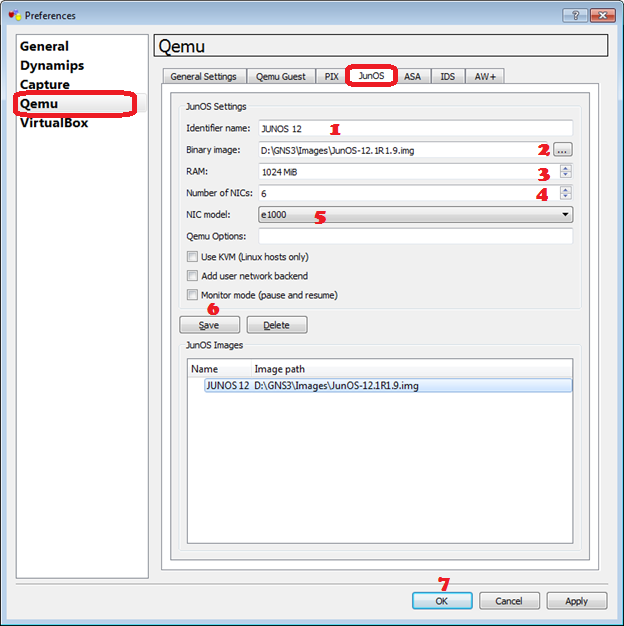The image size is (624, 626).
Task: Click the Identifier name field
Action: [416, 129]
